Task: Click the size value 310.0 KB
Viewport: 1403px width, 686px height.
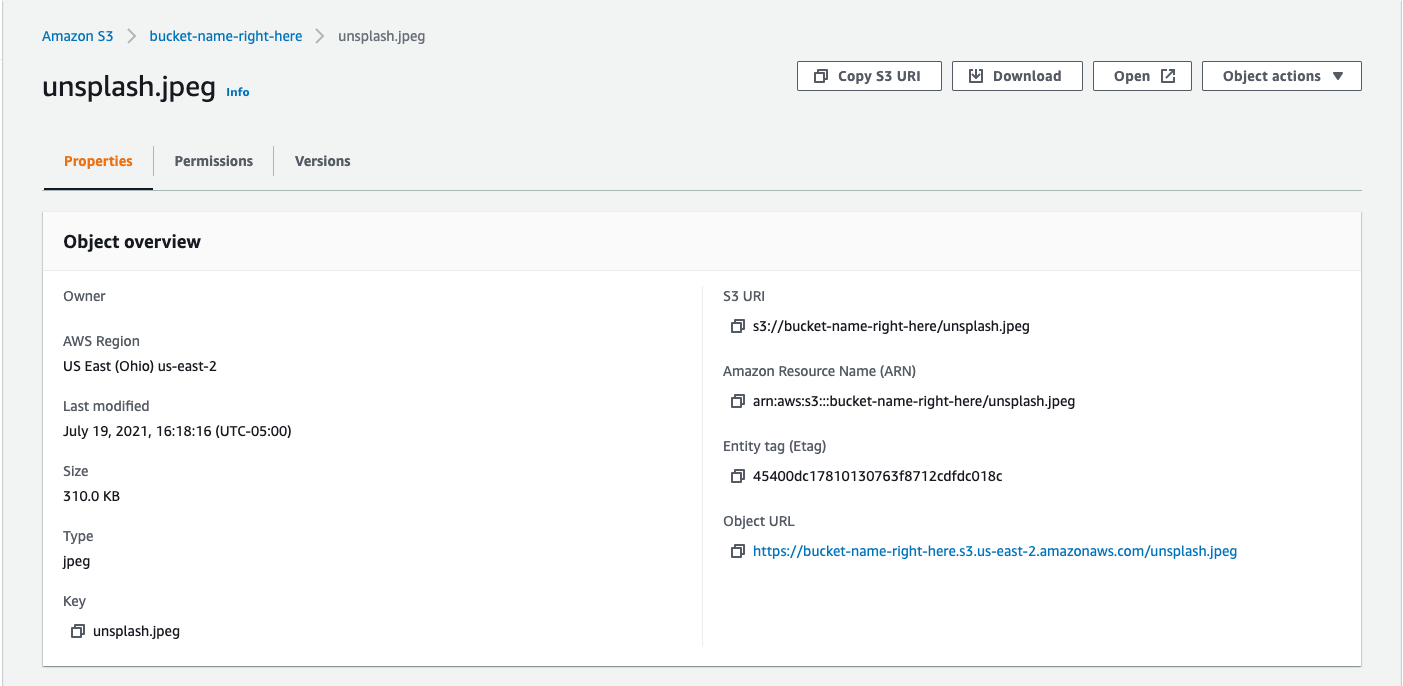Action: point(92,496)
